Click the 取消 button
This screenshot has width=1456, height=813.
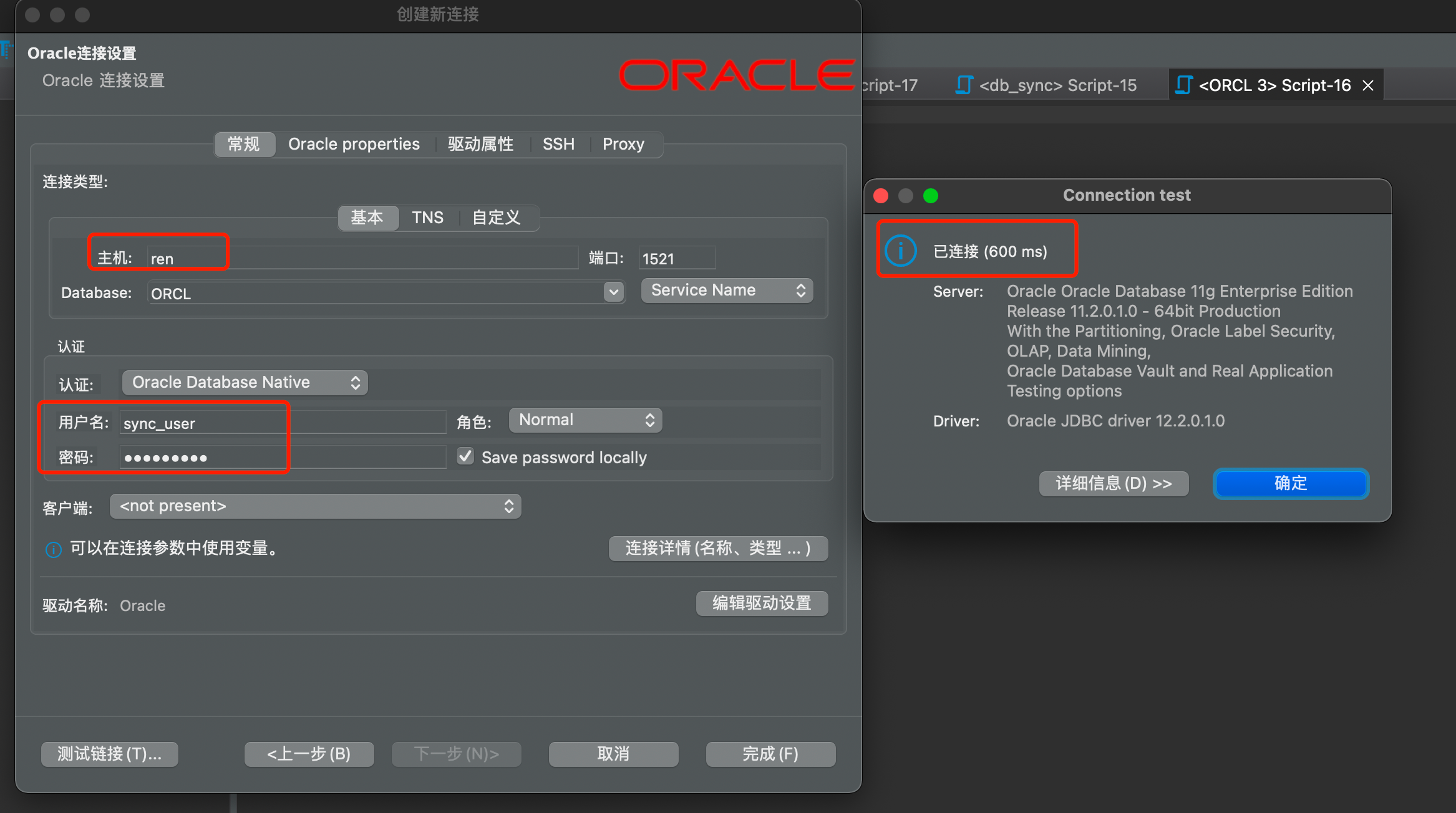[614, 754]
